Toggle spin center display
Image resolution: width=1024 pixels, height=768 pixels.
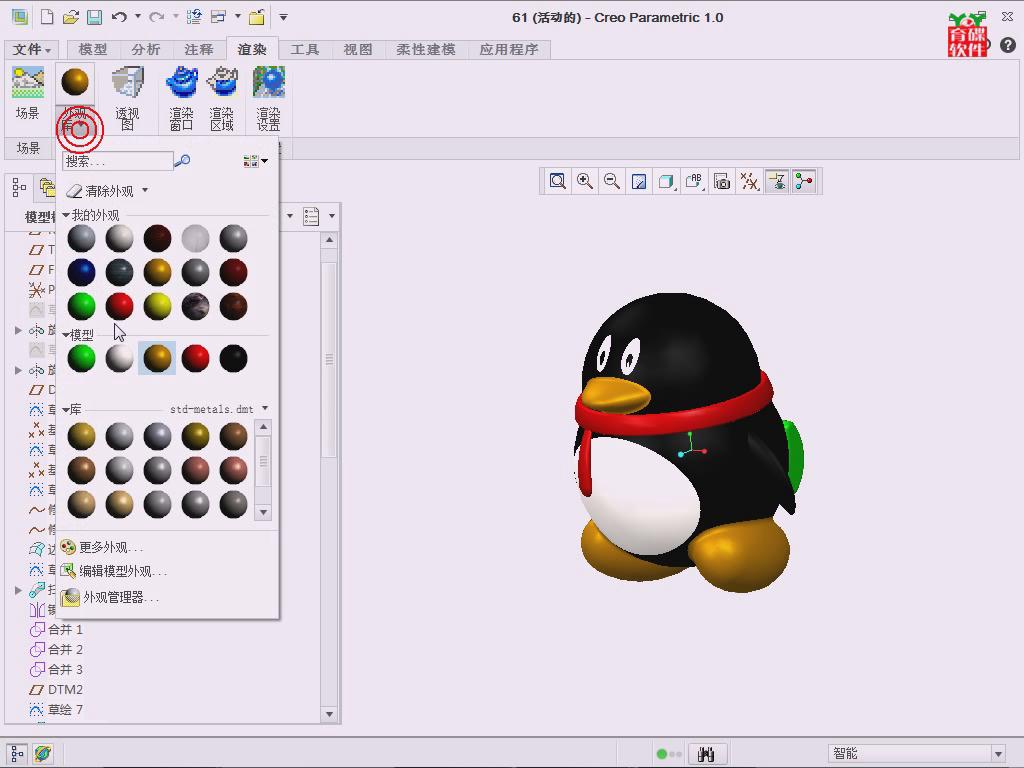804,181
